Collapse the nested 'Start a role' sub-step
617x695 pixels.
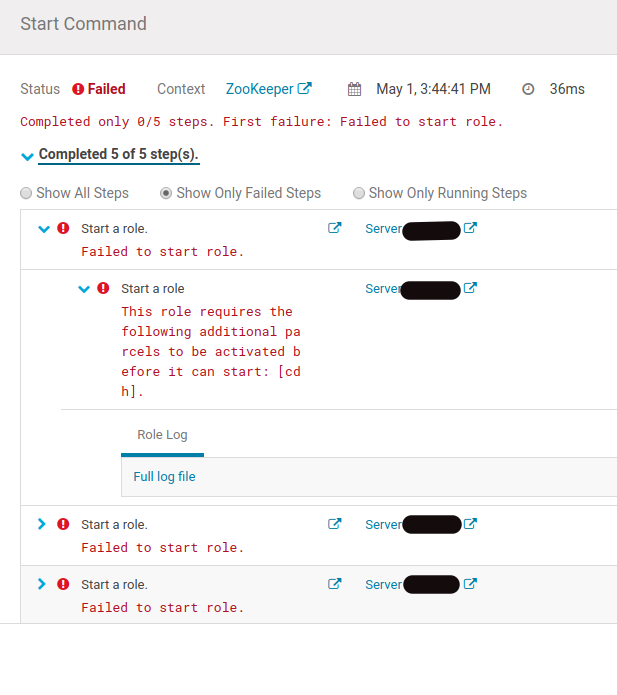[84, 289]
